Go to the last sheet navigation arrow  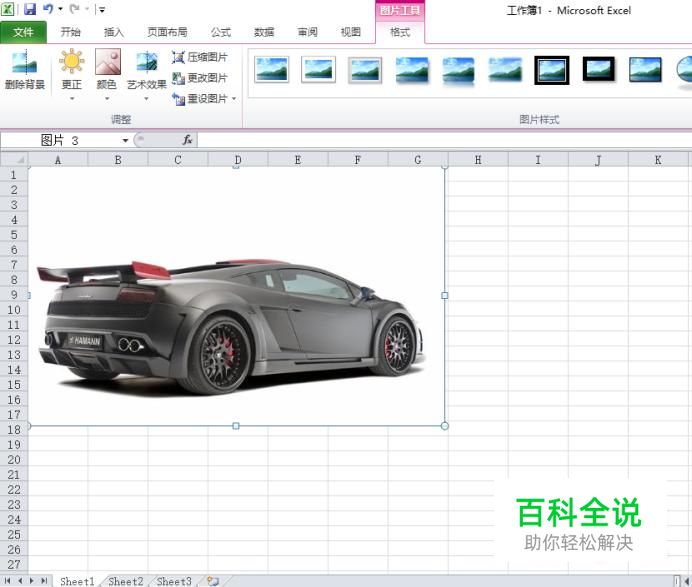(44, 581)
